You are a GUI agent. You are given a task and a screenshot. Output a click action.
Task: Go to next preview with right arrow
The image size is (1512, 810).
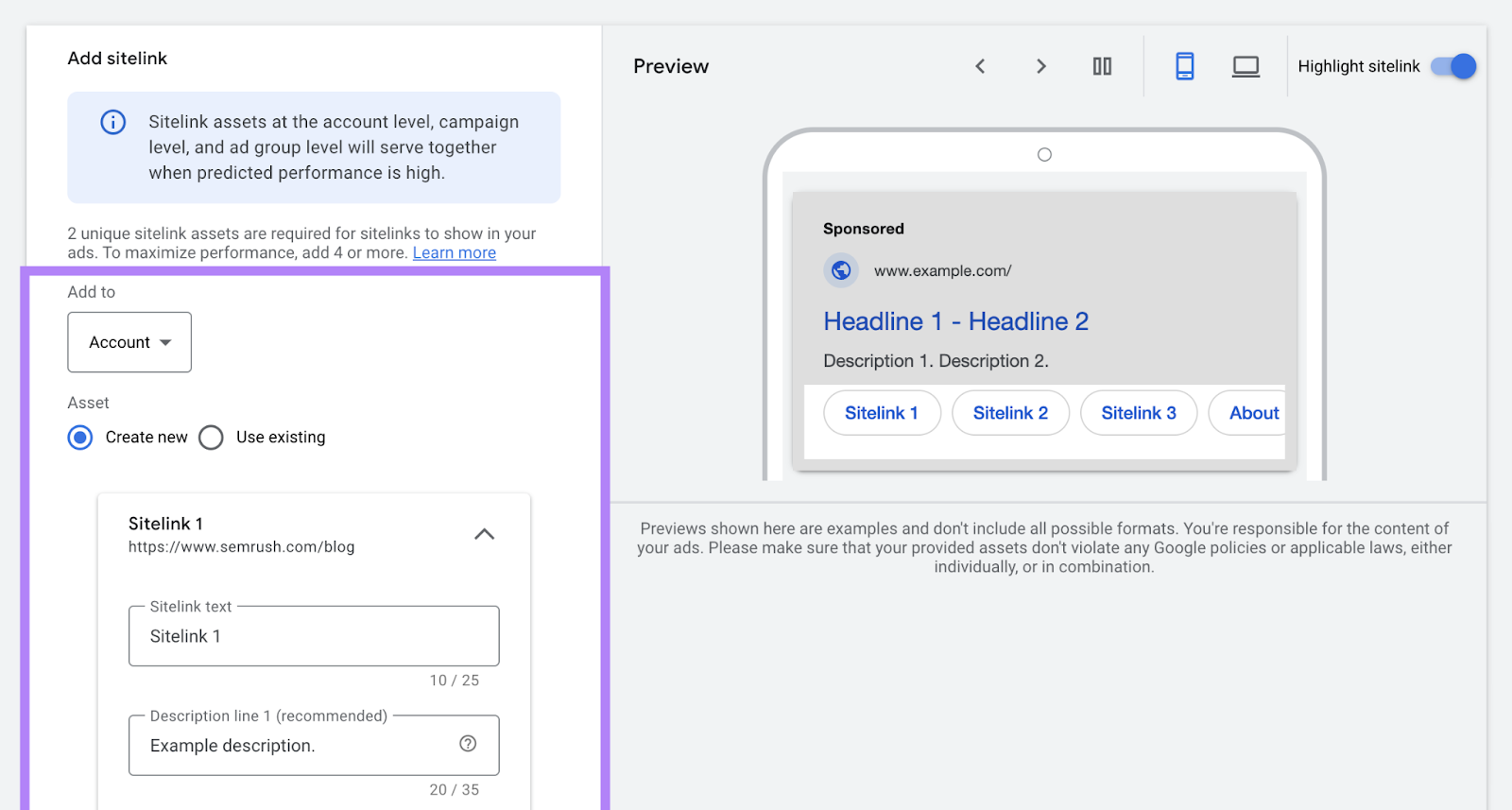[1041, 66]
